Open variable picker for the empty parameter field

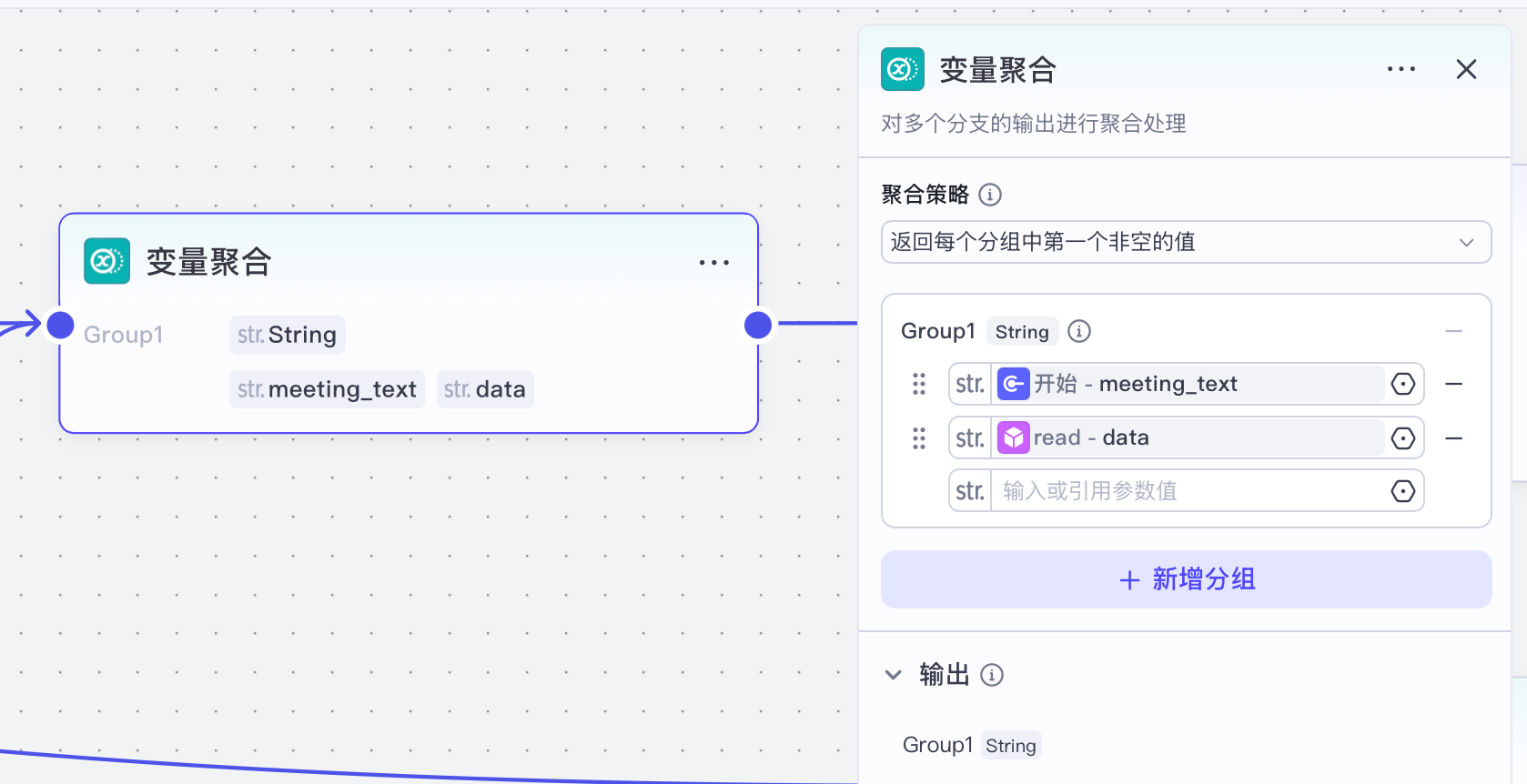click(x=1403, y=491)
